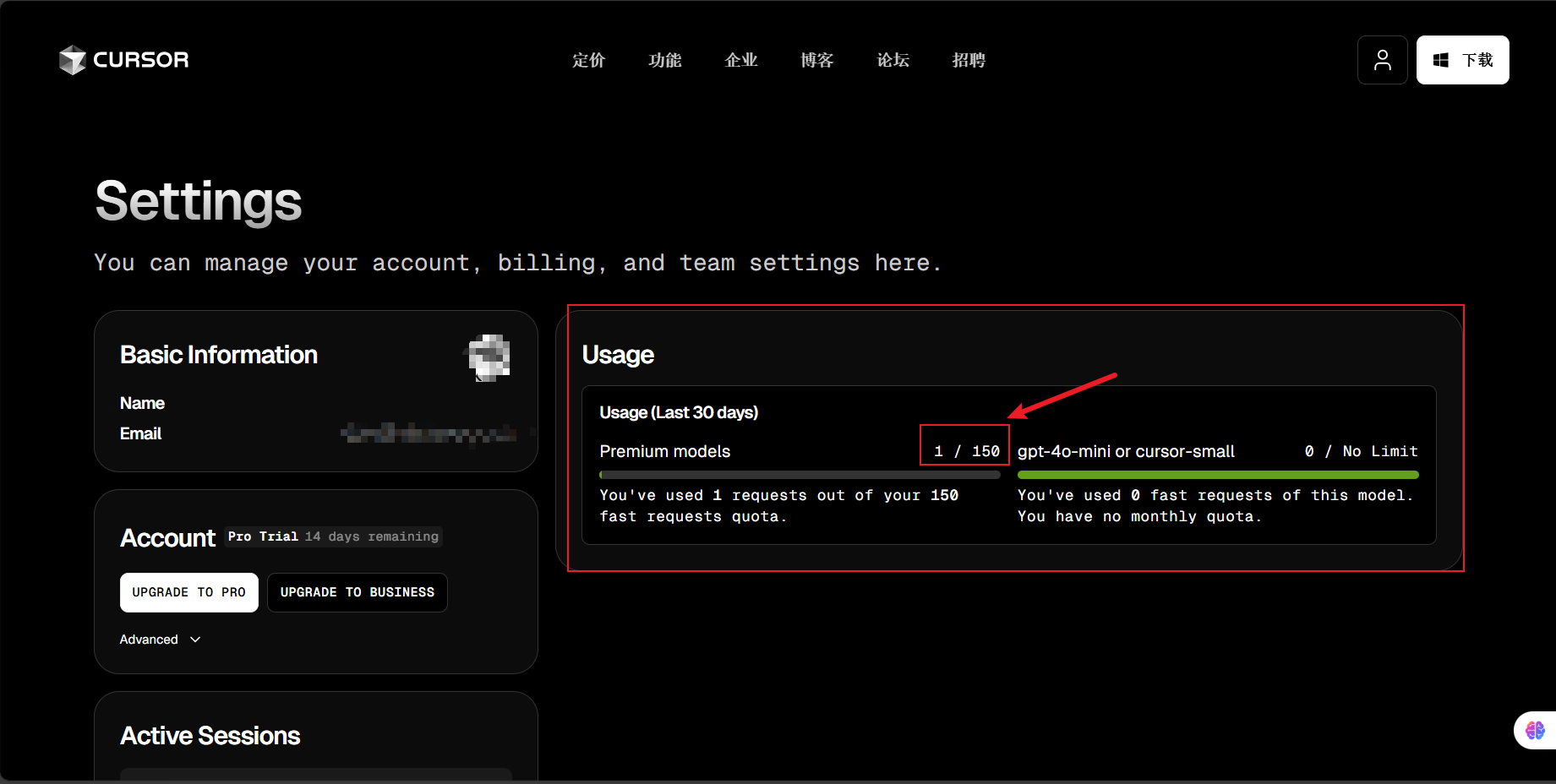Click the CURSOR wordmark text
The width and height of the screenshot is (1556, 784).
tap(141, 60)
